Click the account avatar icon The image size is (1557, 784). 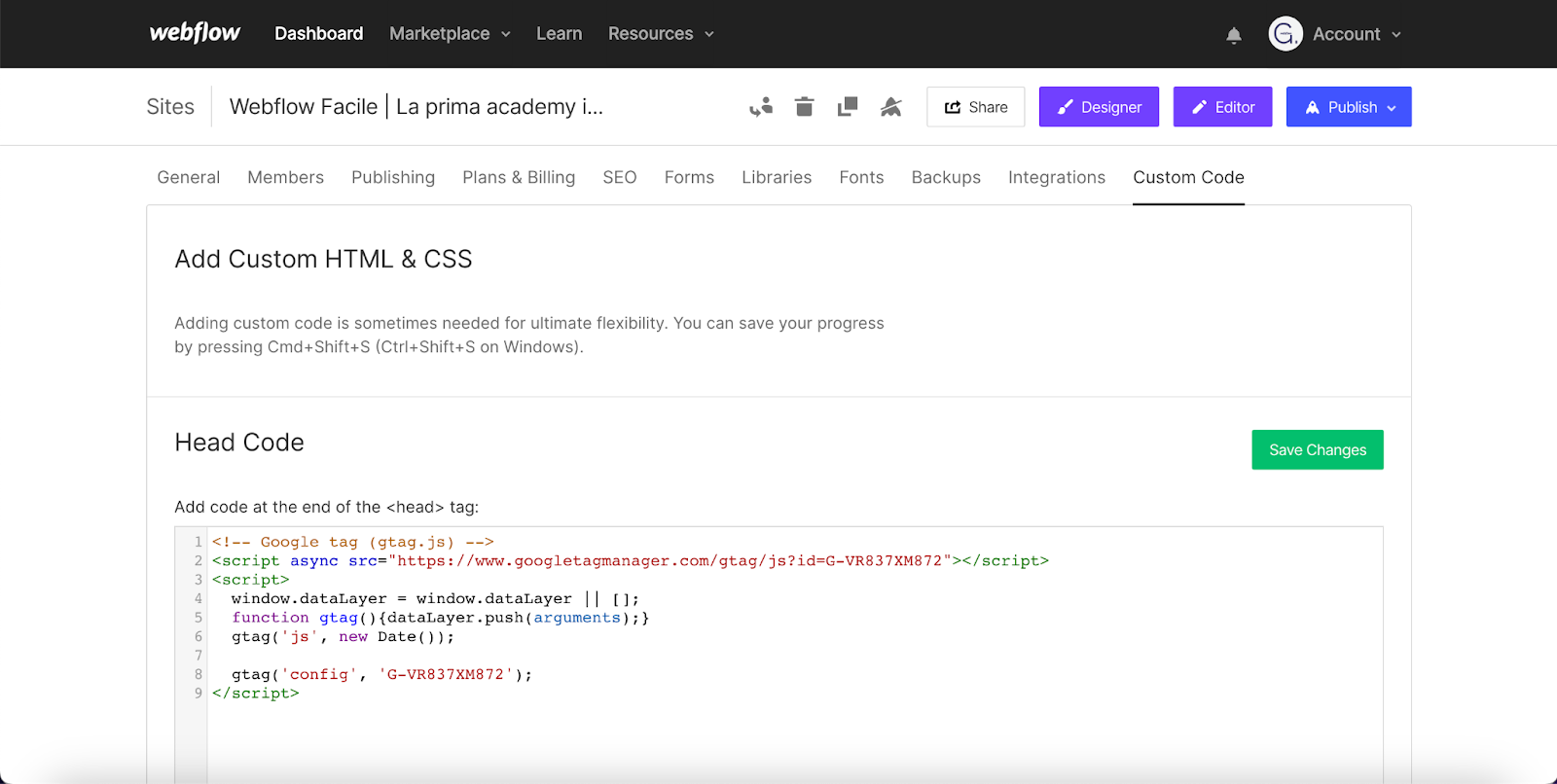tap(1285, 34)
